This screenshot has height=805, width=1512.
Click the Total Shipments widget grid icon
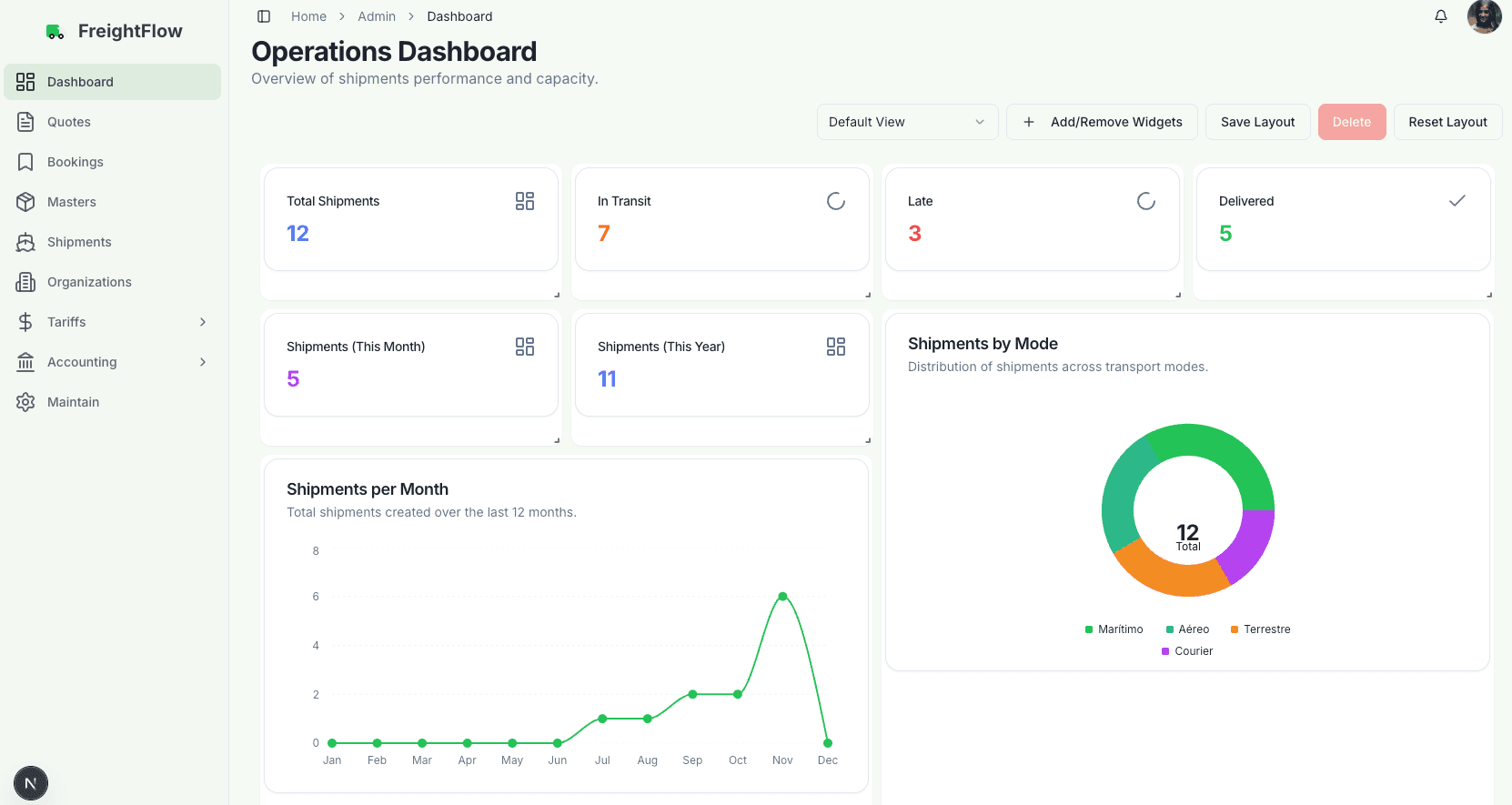tap(525, 201)
